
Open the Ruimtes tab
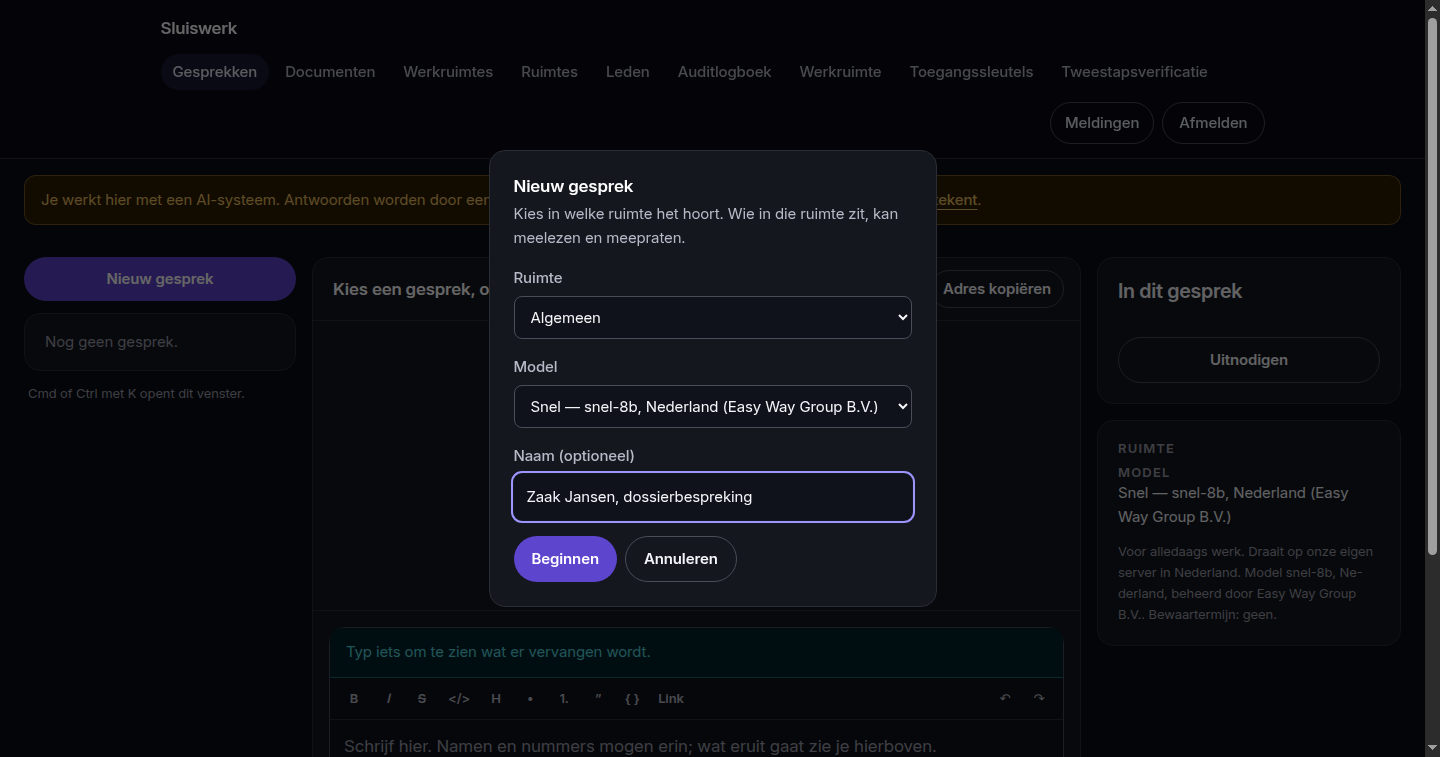point(549,72)
